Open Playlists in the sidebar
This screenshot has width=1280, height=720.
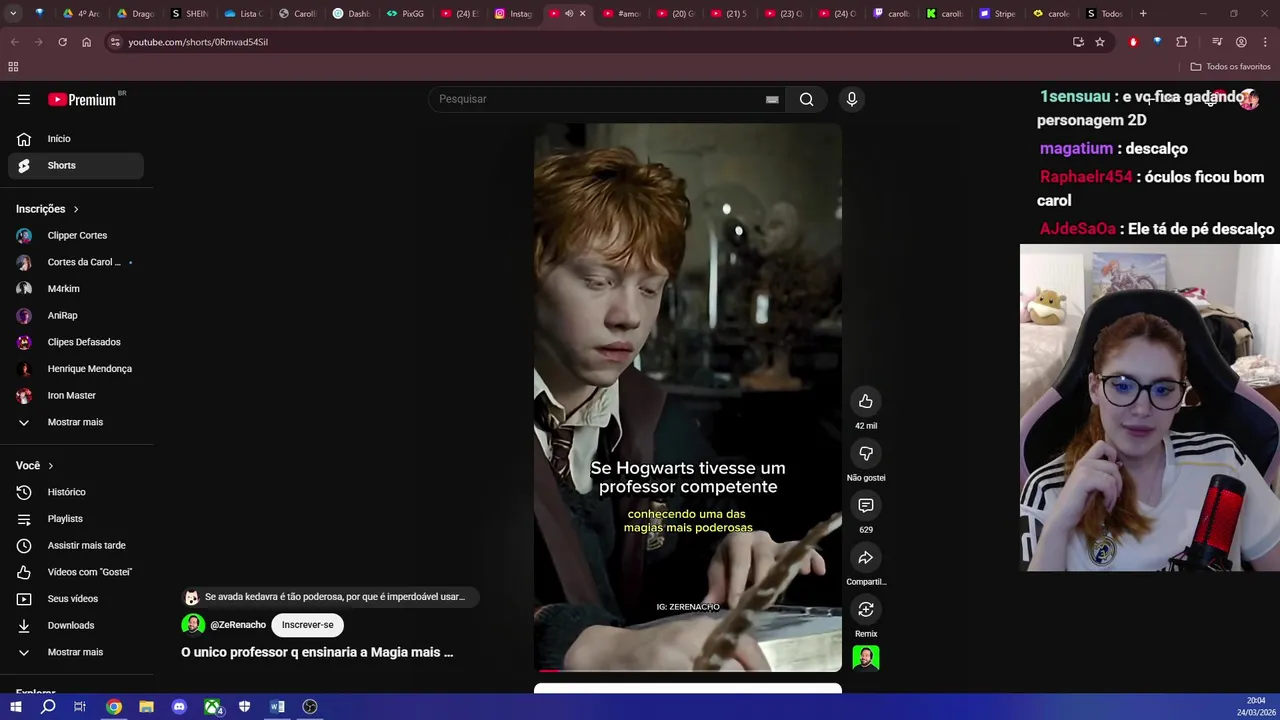(76, 519)
